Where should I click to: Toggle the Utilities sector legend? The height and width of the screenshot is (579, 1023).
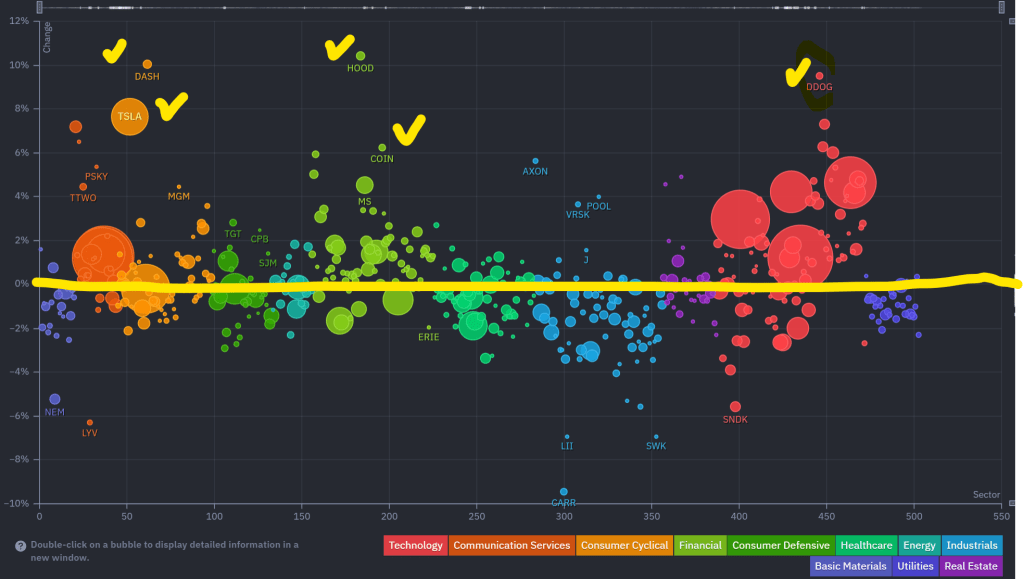coord(916,566)
